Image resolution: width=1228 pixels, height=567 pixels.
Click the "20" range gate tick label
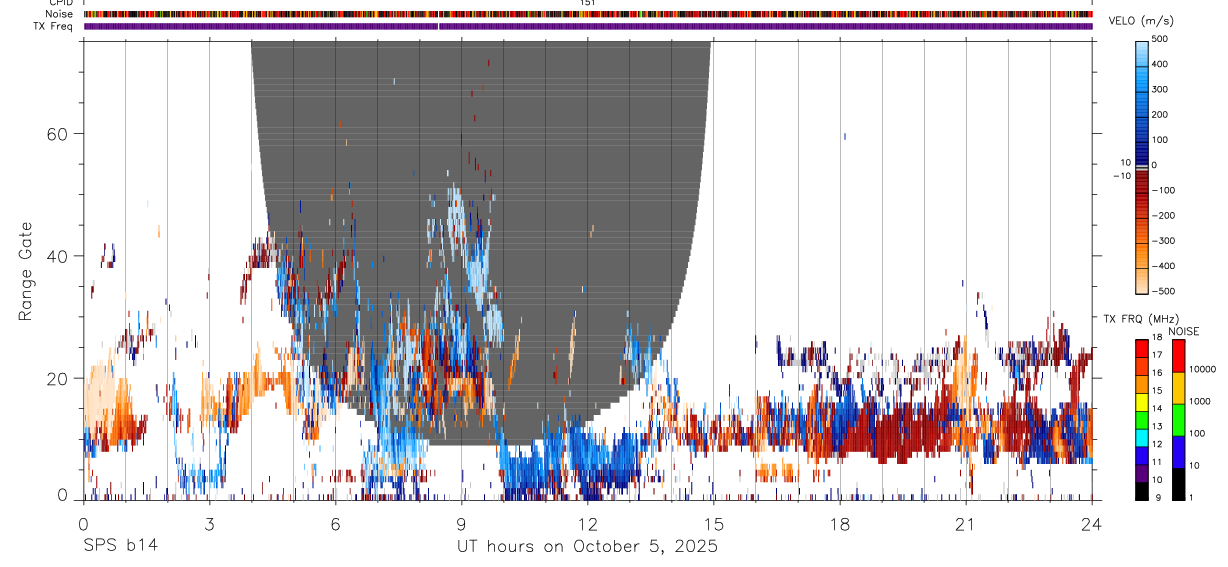(x=58, y=378)
